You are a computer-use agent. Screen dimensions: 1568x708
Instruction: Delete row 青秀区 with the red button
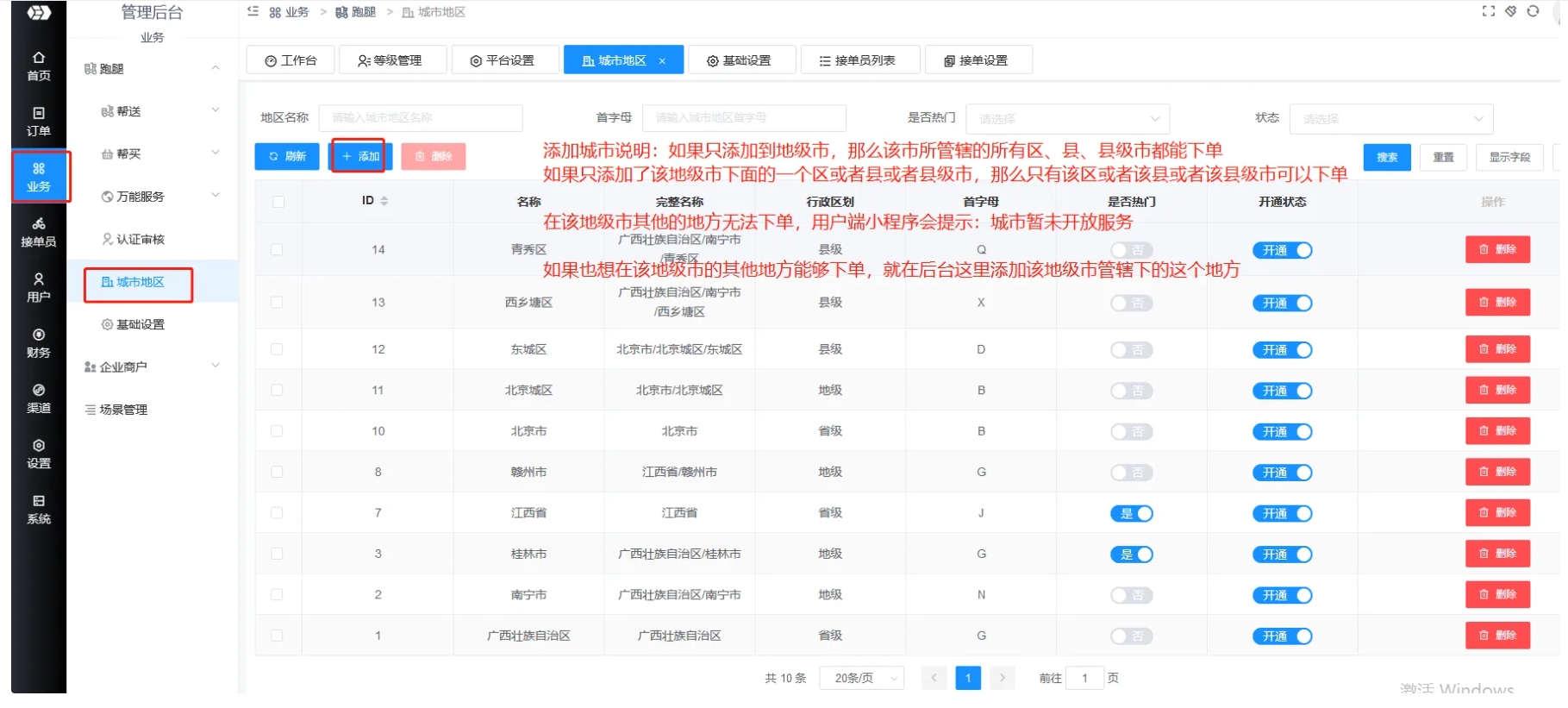click(1497, 249)
